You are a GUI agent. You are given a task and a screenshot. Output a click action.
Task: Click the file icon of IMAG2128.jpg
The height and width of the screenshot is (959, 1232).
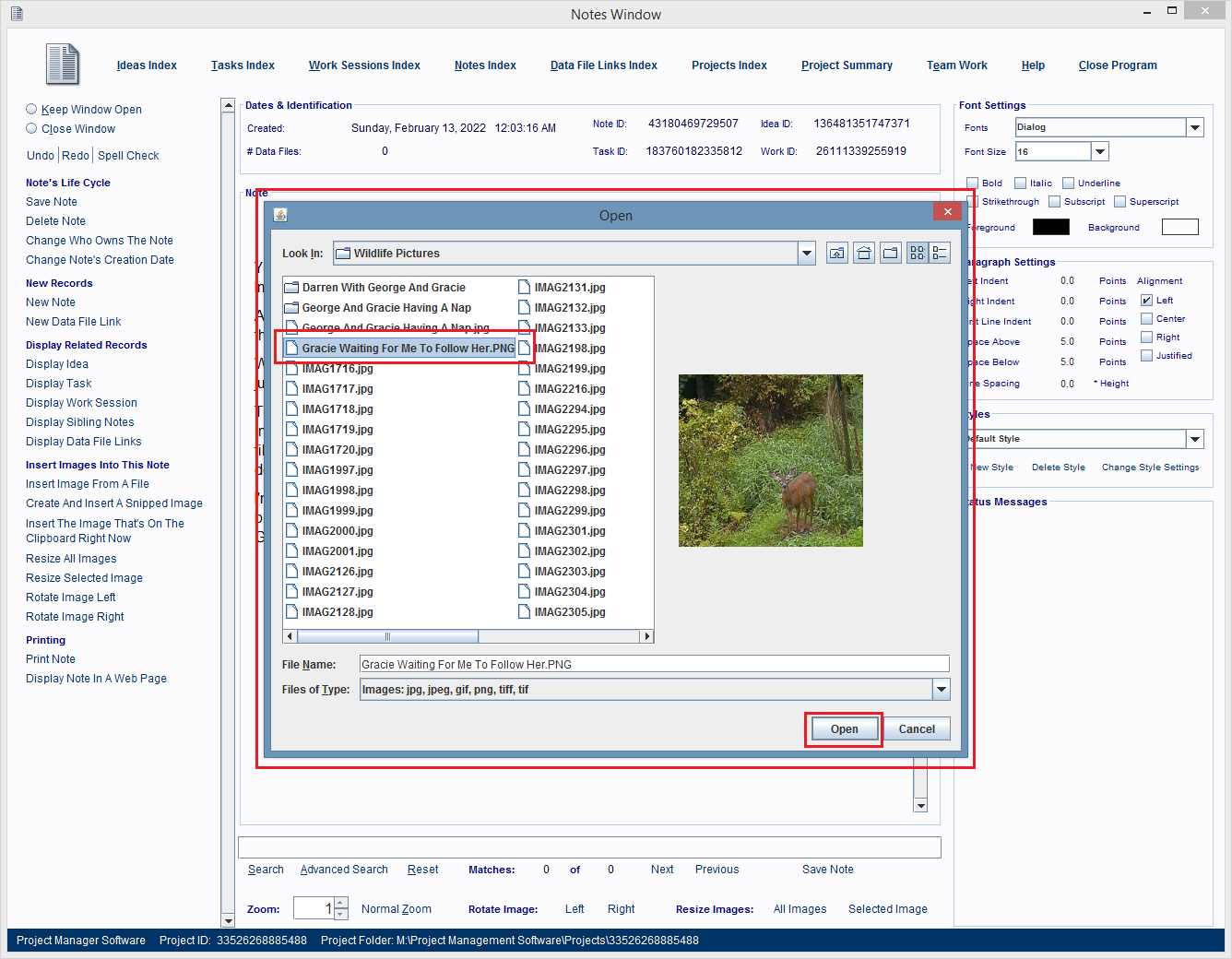pyautogui.click(x=291, y=612)
